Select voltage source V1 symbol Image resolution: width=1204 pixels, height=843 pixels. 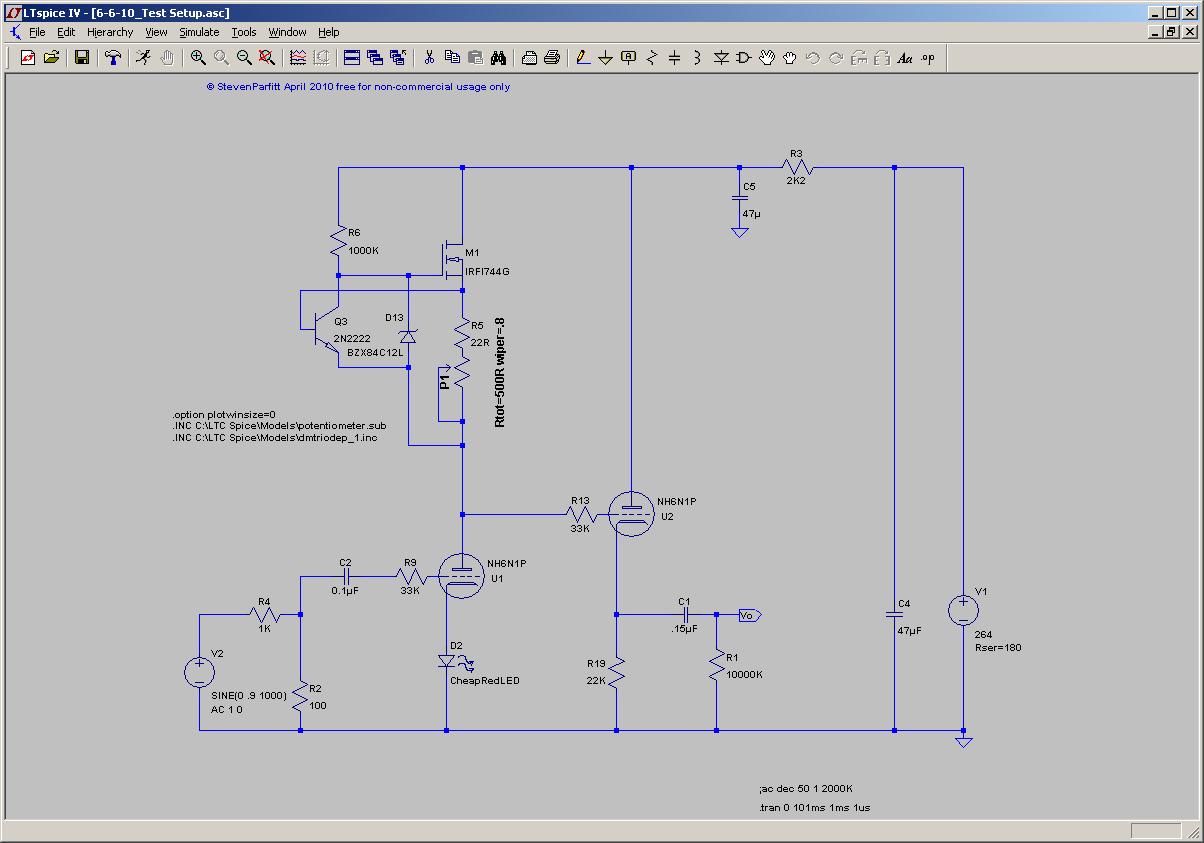pyautogui.click(x=963, y=610)
